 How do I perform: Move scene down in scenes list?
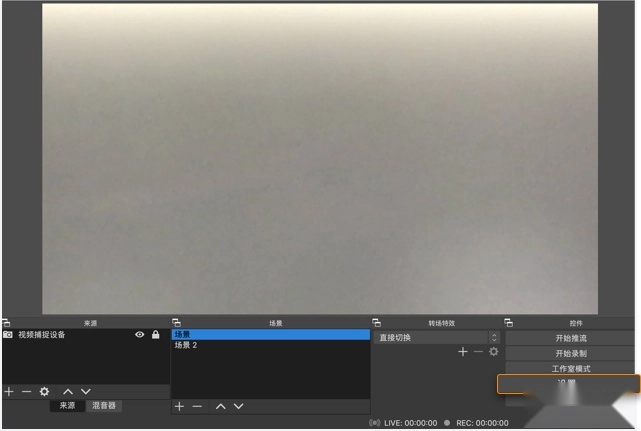pos(238,406)
